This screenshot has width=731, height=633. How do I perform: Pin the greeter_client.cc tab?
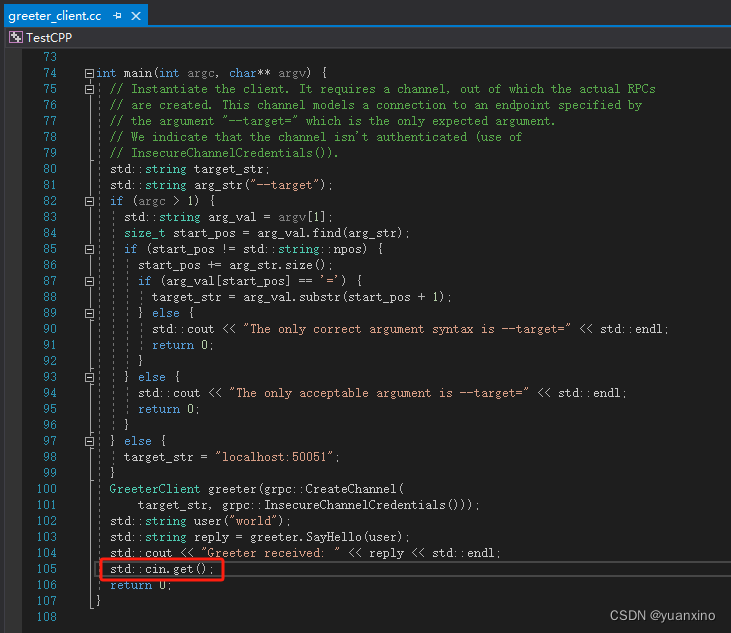click(118, 16)
